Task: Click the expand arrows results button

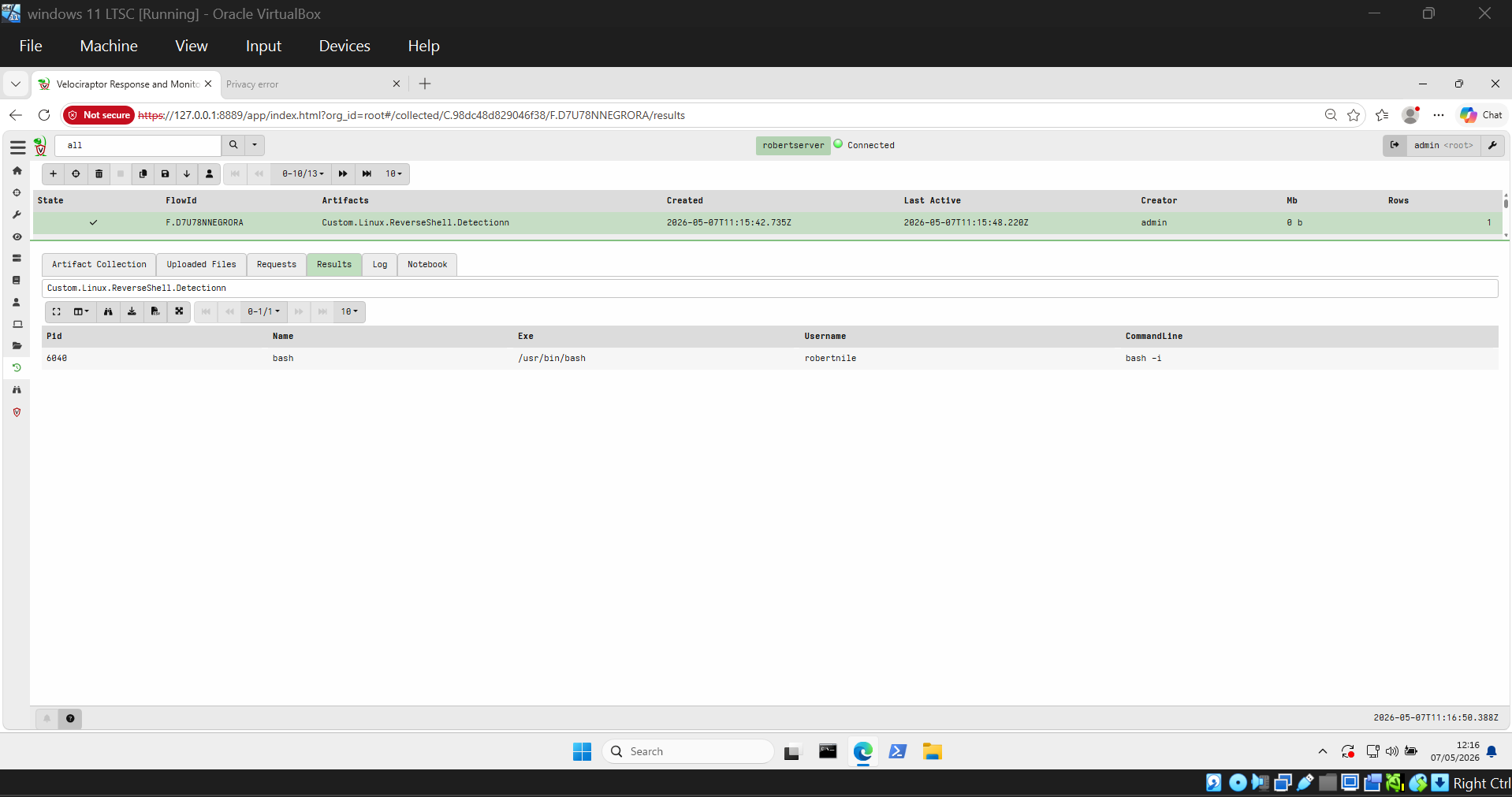Action: coord(179,311)
